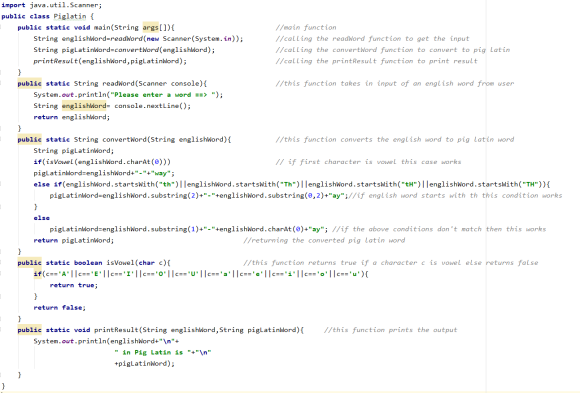Collapse the printResult method fold marker
580x393 pixels.
click(x=1, y=330)
